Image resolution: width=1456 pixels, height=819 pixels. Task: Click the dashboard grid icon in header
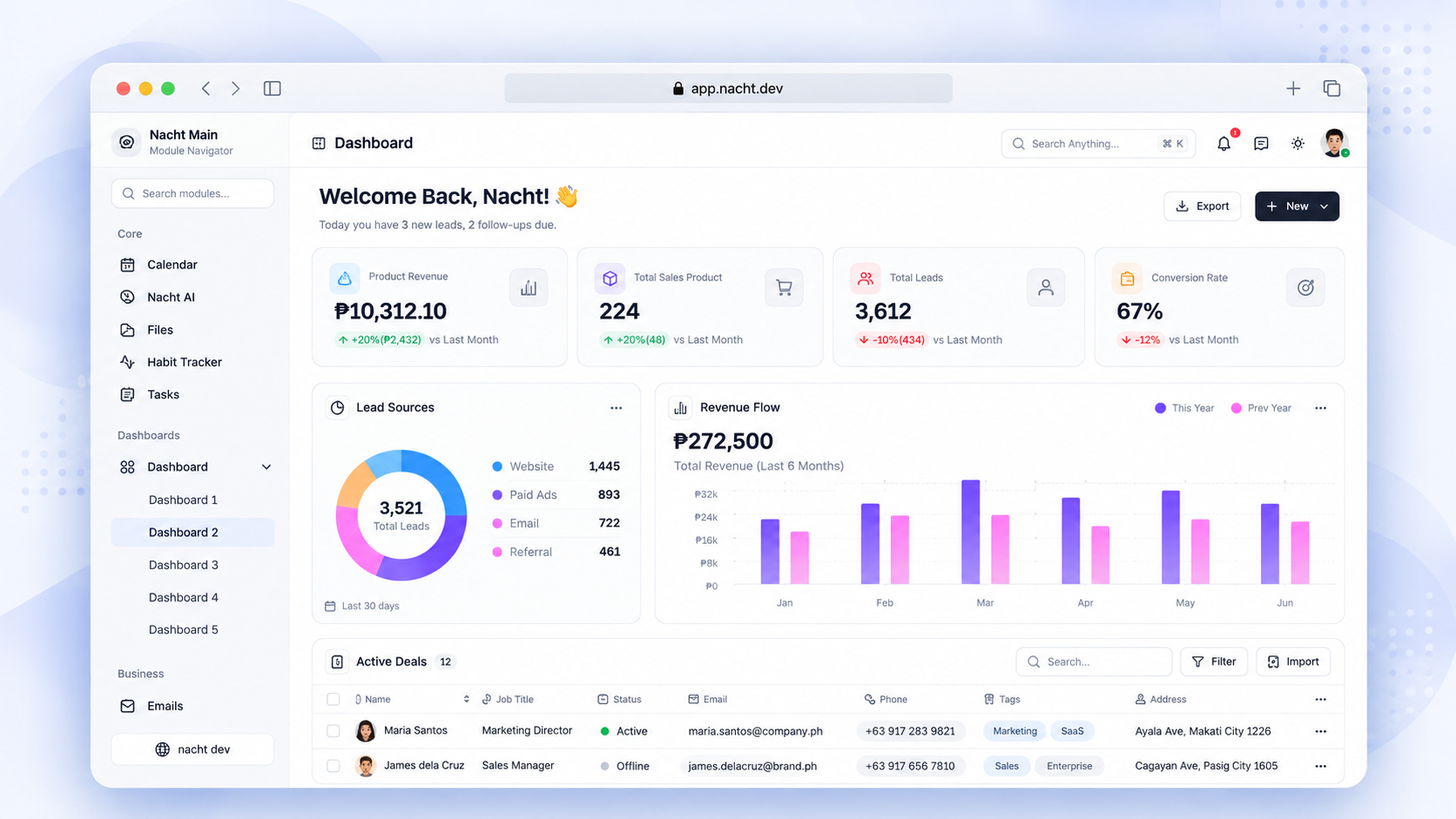[x=319, y=143]
